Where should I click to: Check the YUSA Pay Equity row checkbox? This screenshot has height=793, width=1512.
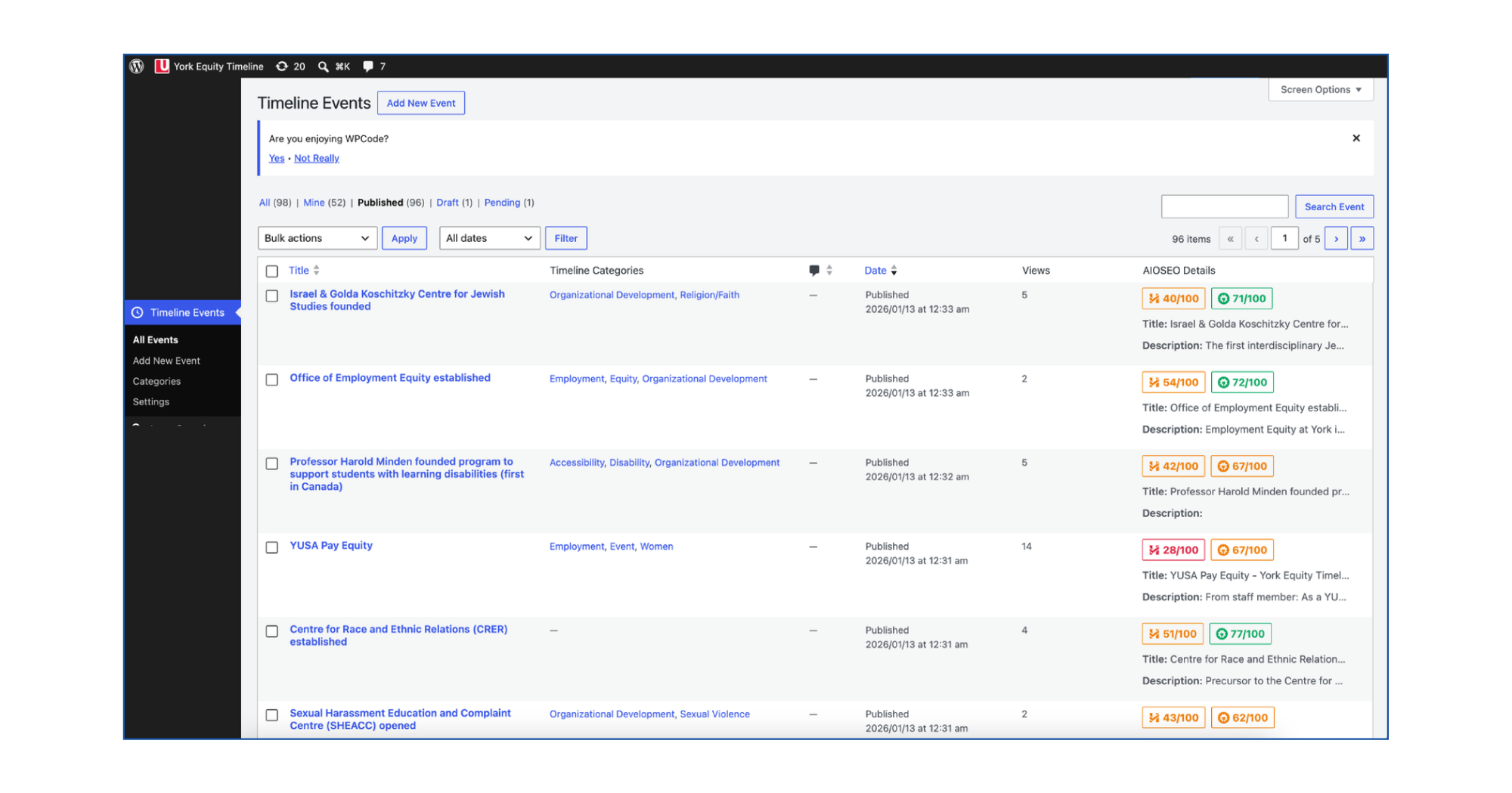click(x=272, y=547)
